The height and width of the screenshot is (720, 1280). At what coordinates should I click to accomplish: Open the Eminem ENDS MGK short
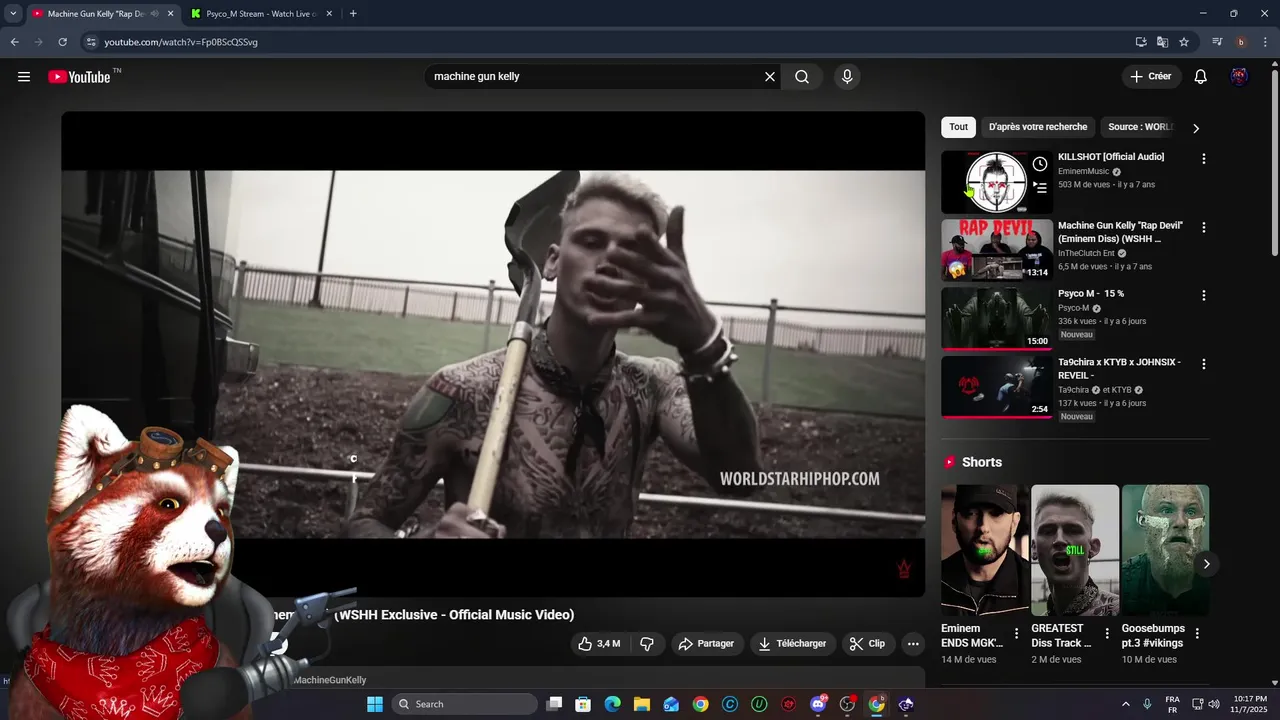[x=984, y=551]
